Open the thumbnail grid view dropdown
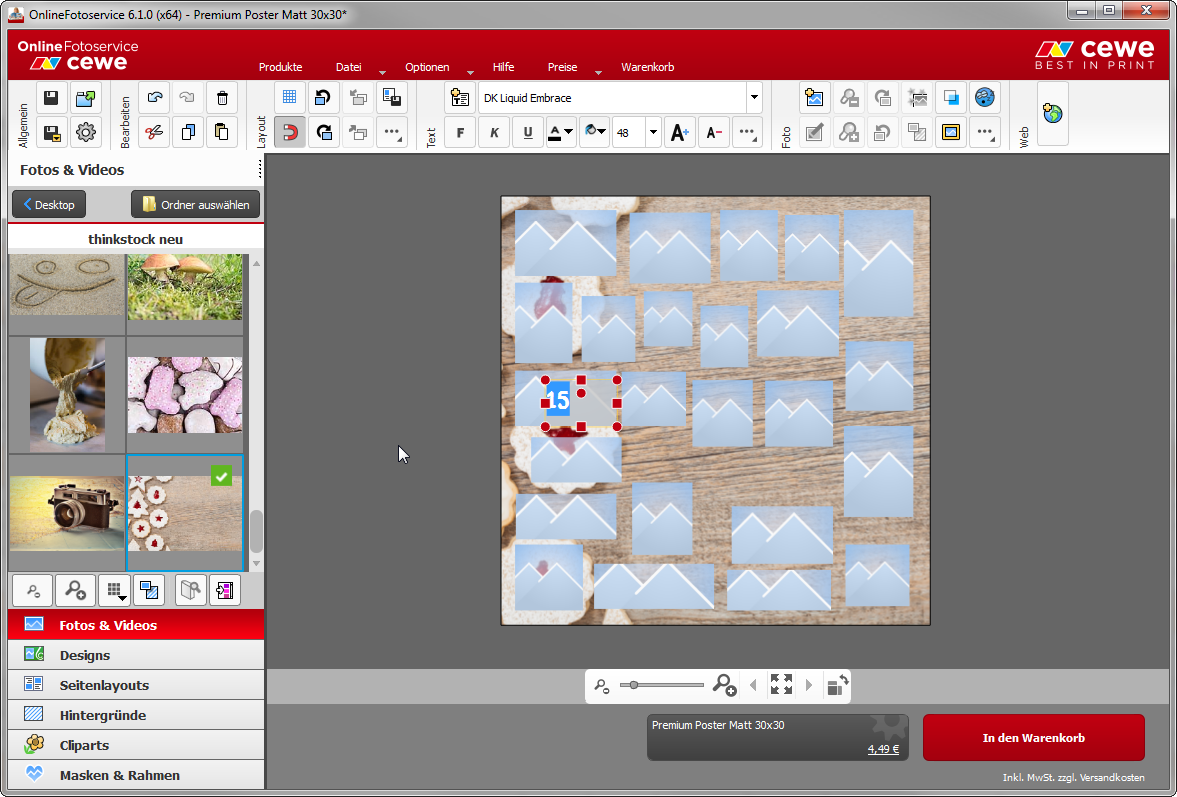1177x797 pixels. click(116, 590)
